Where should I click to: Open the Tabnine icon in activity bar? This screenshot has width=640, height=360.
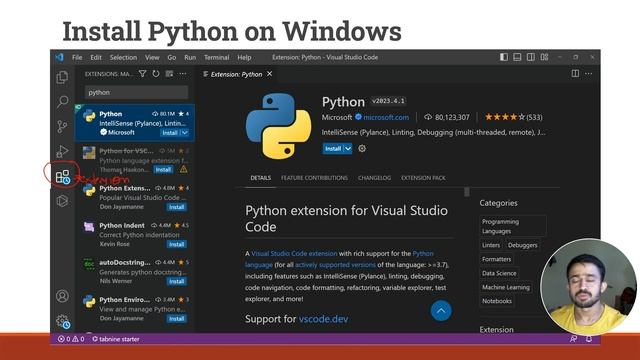coord(62,201)
